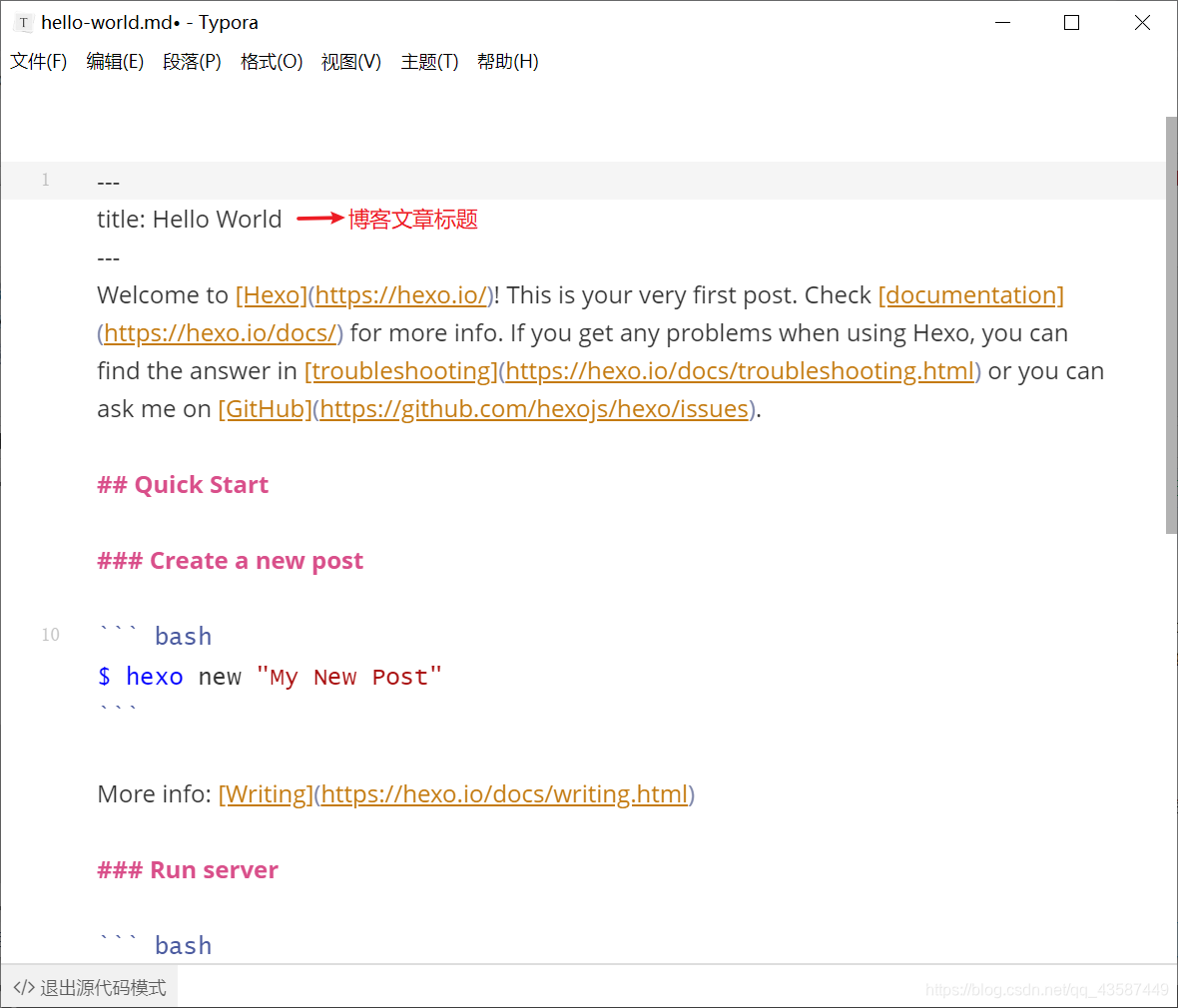Maximize the Typora window
Viewport: 1178px width, 1008px height.
click(1071, 23)
